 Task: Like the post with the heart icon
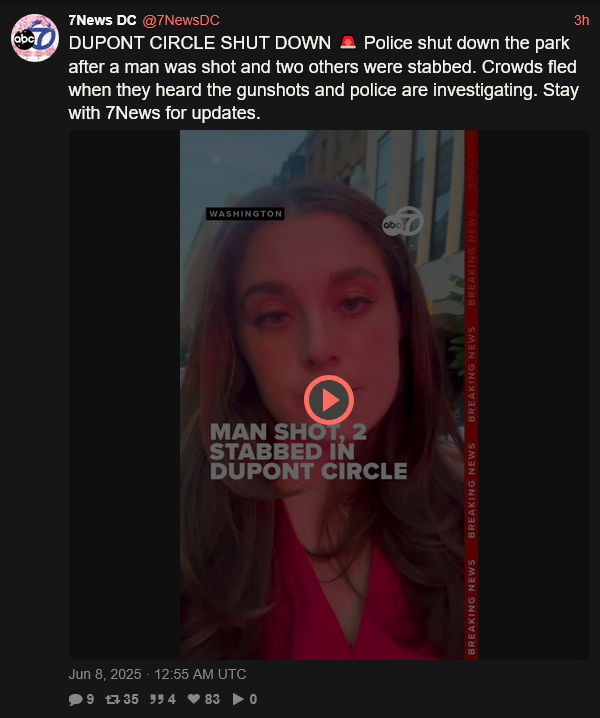tap(194, 699)
